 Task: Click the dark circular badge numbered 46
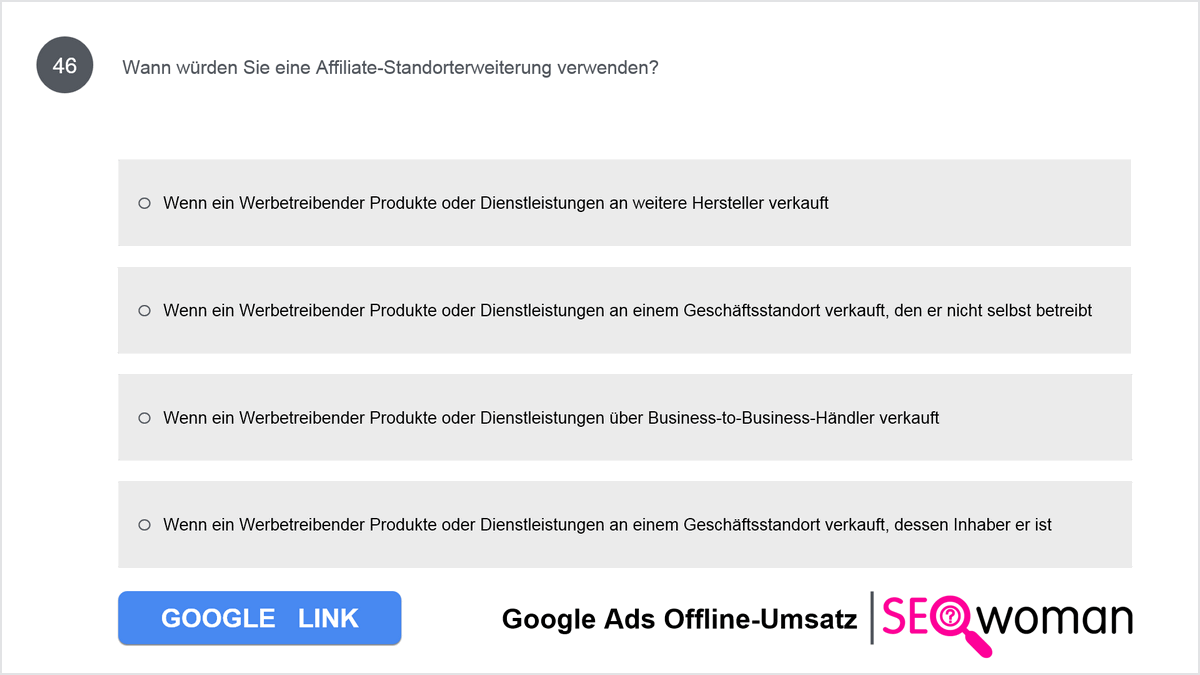tap(65, 66)
